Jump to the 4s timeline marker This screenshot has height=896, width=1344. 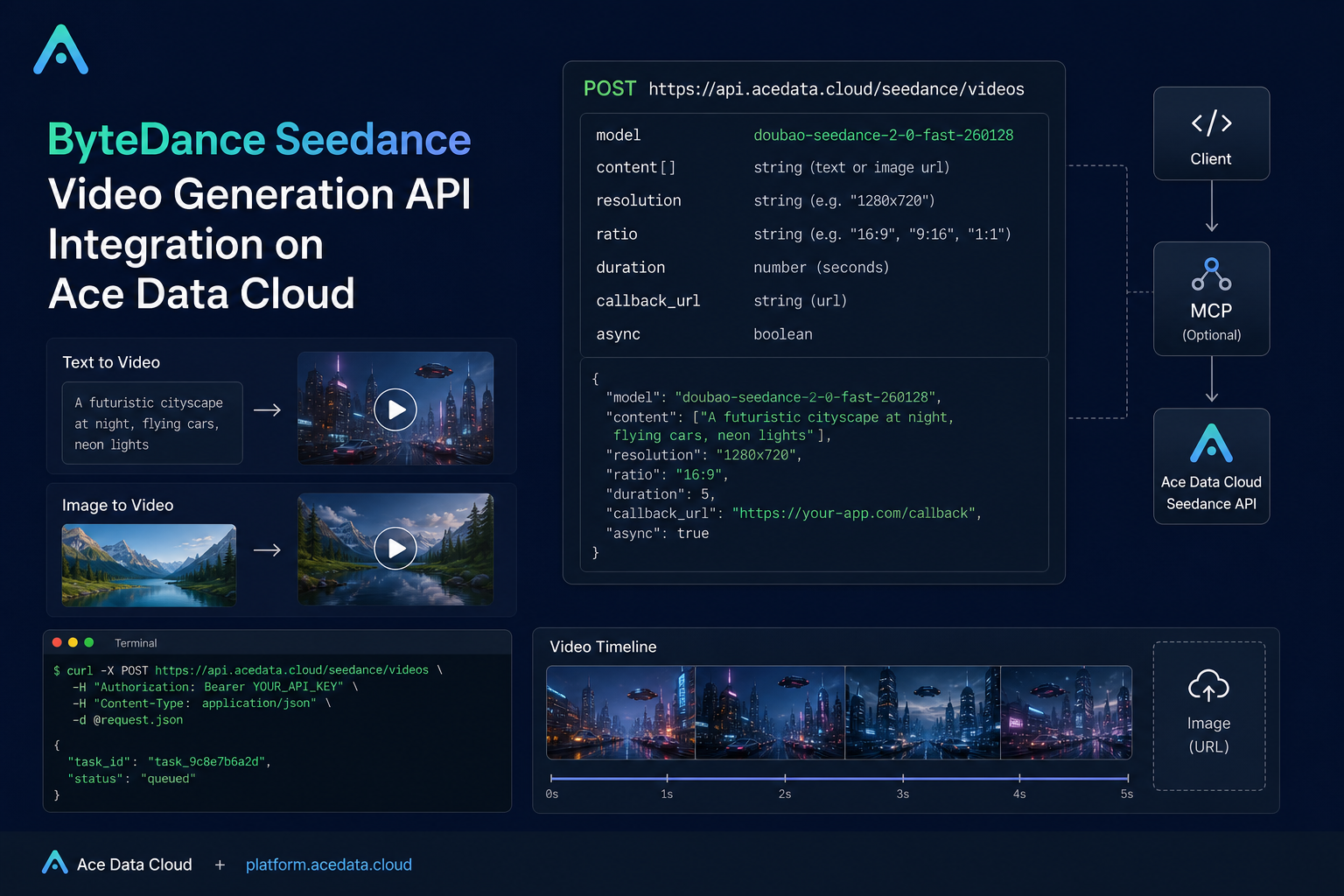1019,794
